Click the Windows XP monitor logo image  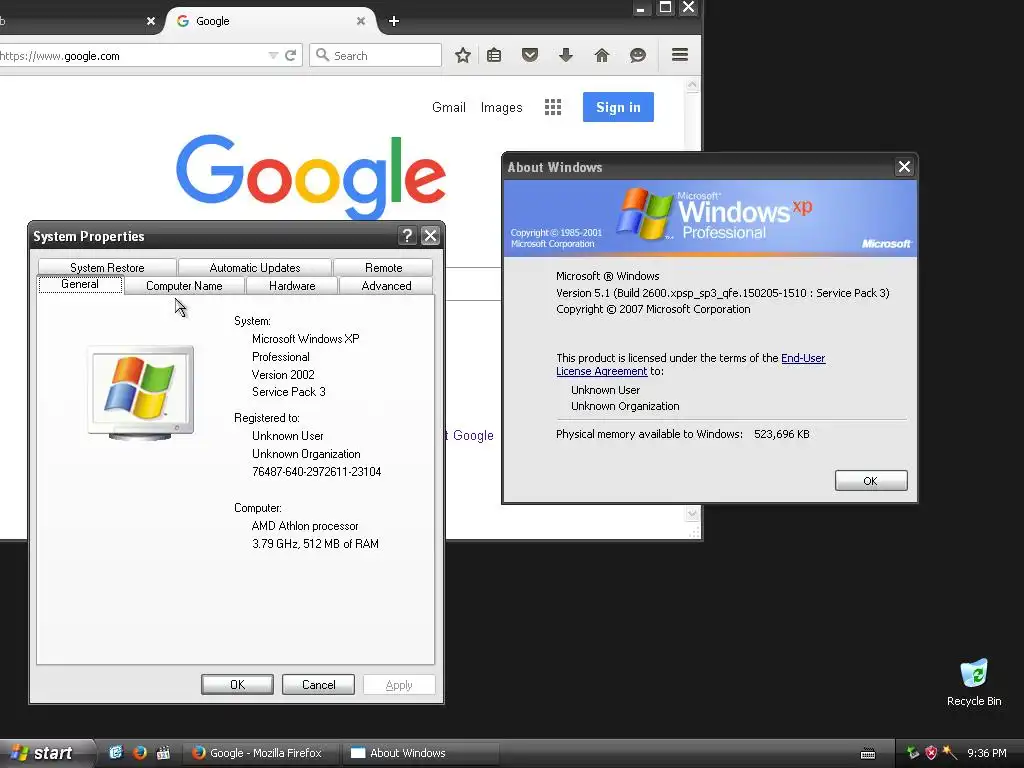pos(140,392)
